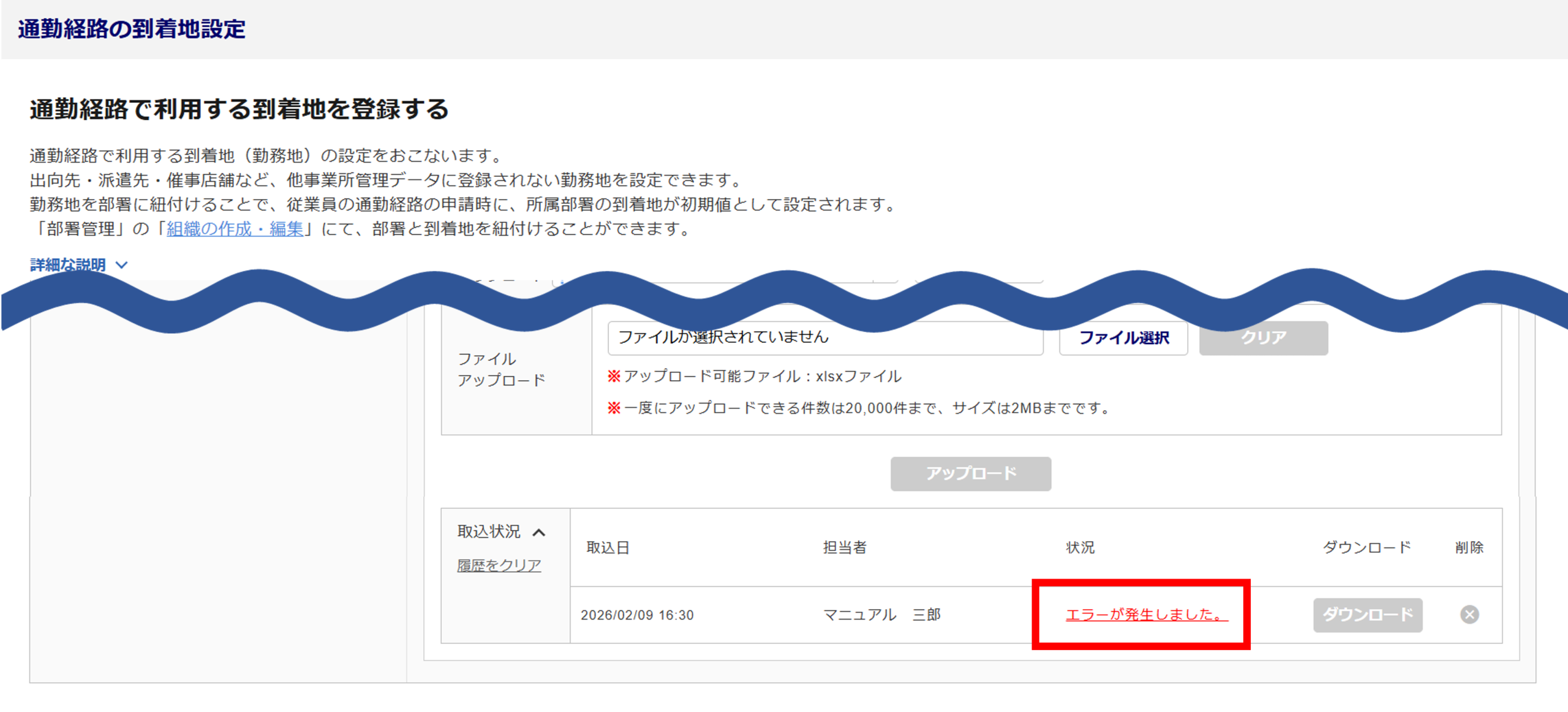
Task: Click the 状況 column header
Action: click(1080, 547)
